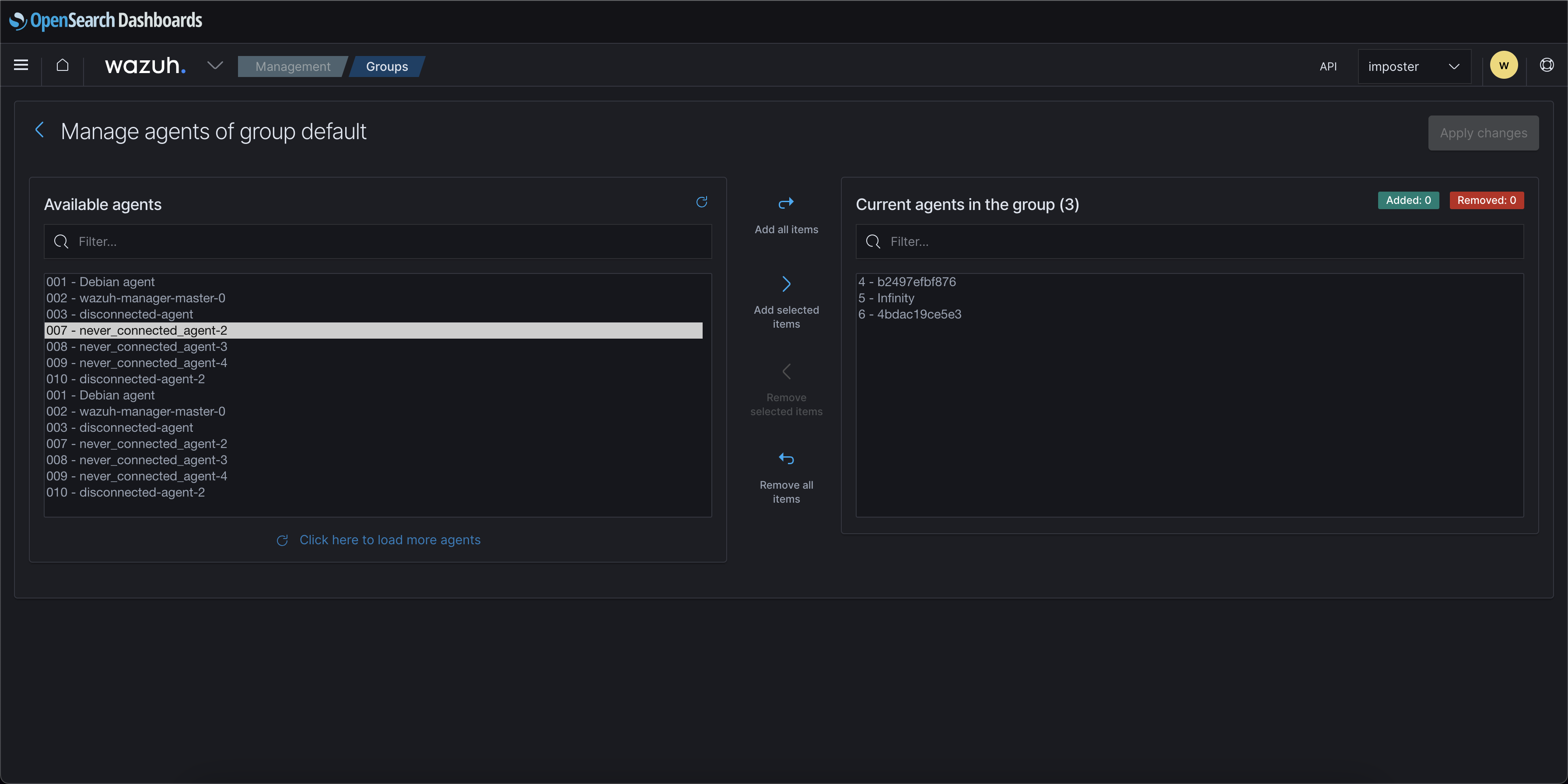Click the Remove selected items chevron icon
Viewport: 1568px width, 784px height.
pyautogui.click(x=786, y=371)
